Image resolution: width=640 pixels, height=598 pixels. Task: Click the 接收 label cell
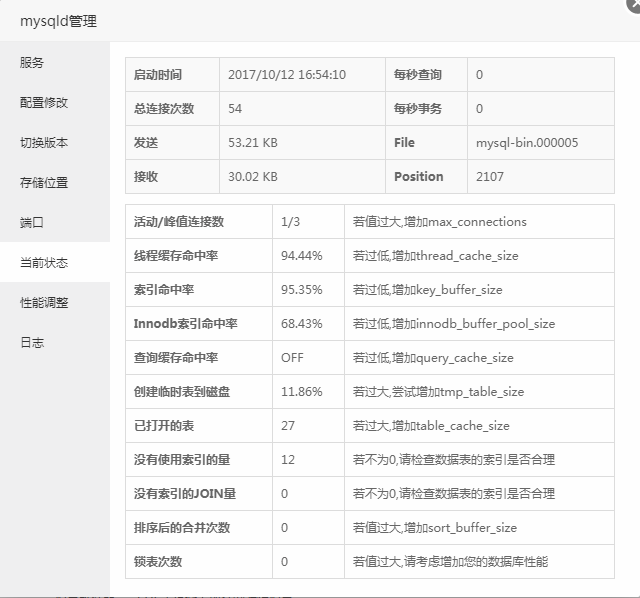(x=173, y=176)
